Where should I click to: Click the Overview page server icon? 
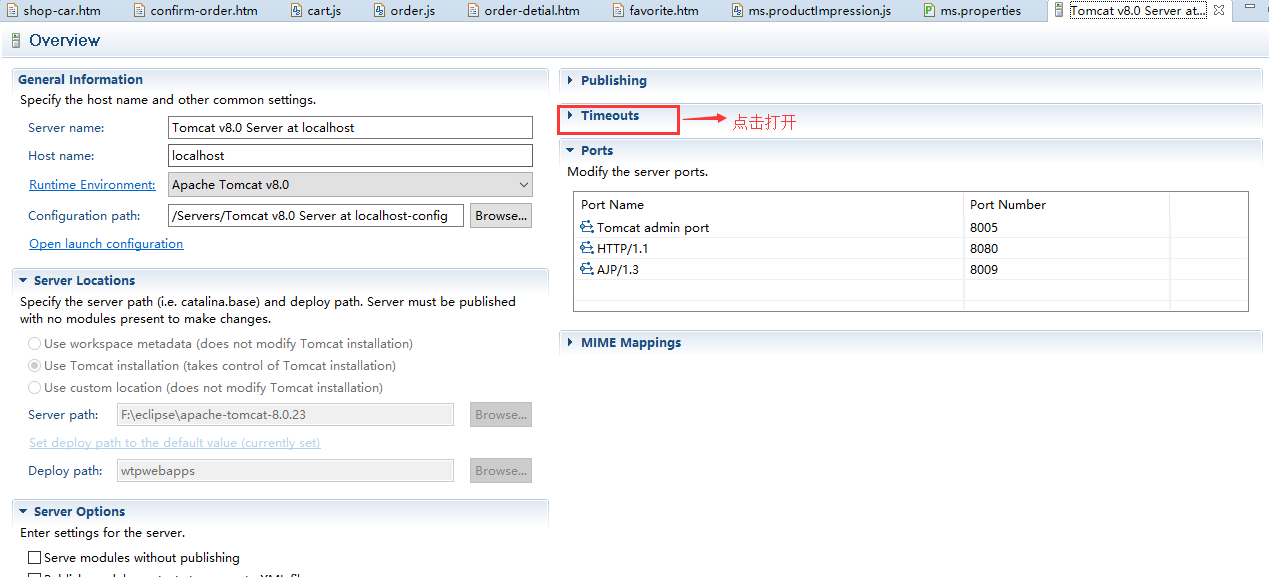[15, 41]
